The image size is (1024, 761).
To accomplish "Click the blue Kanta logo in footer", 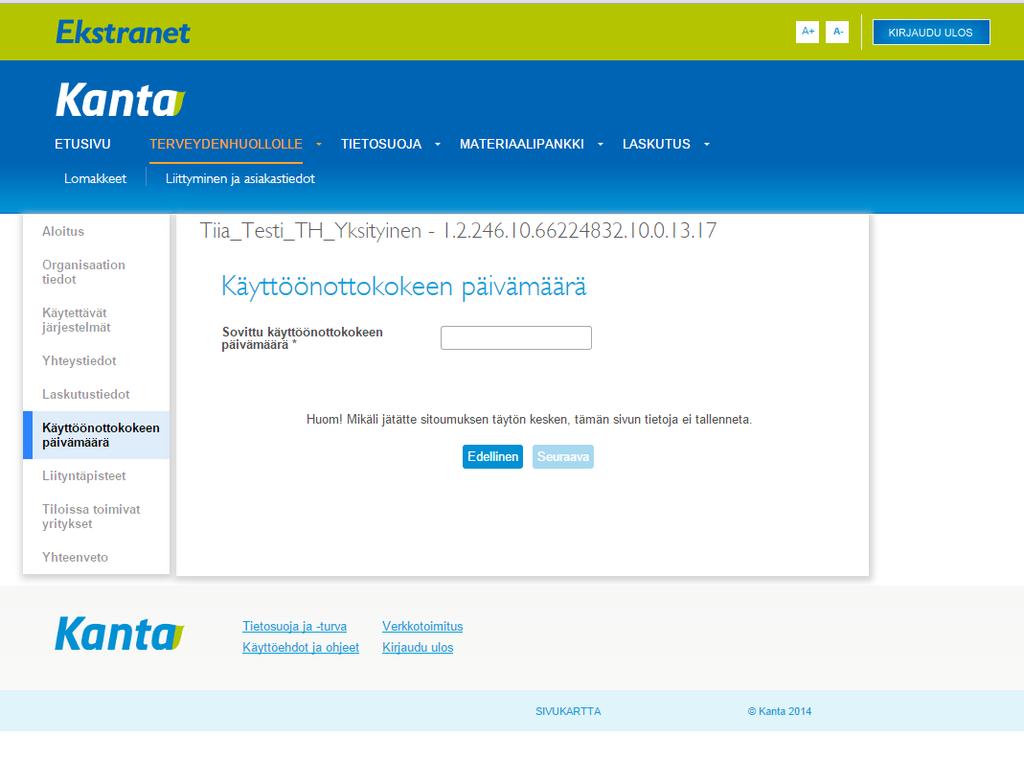I will (120, 634).
